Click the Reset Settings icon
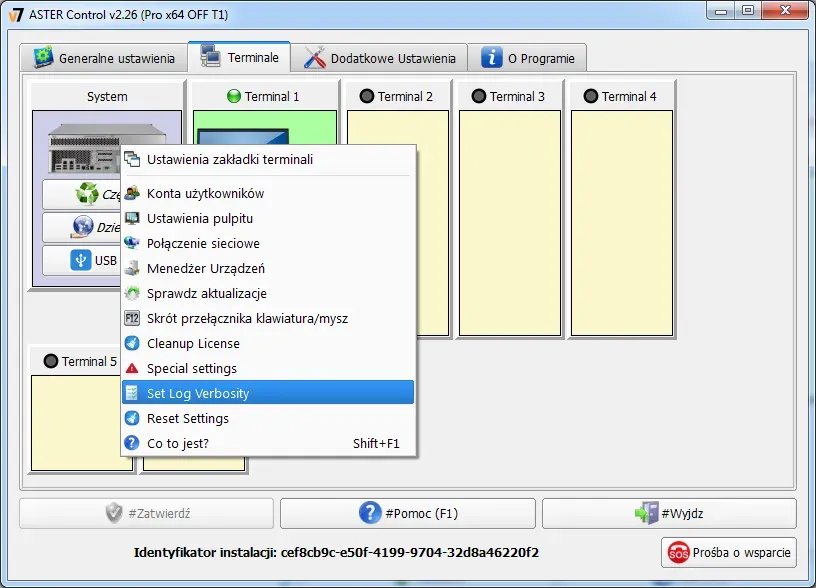This screenshot has width=816, height=588. [x=132, y=418]
